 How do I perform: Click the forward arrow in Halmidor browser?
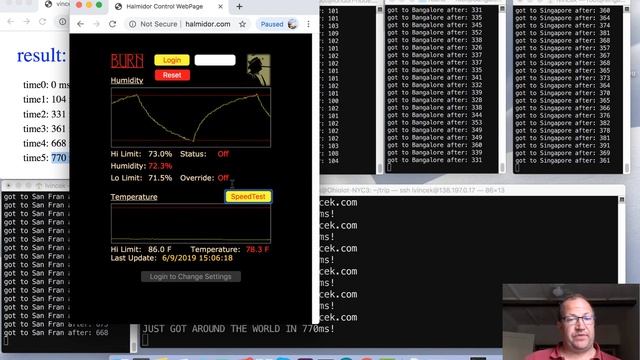pyautogui.click(x=96, y=24)
